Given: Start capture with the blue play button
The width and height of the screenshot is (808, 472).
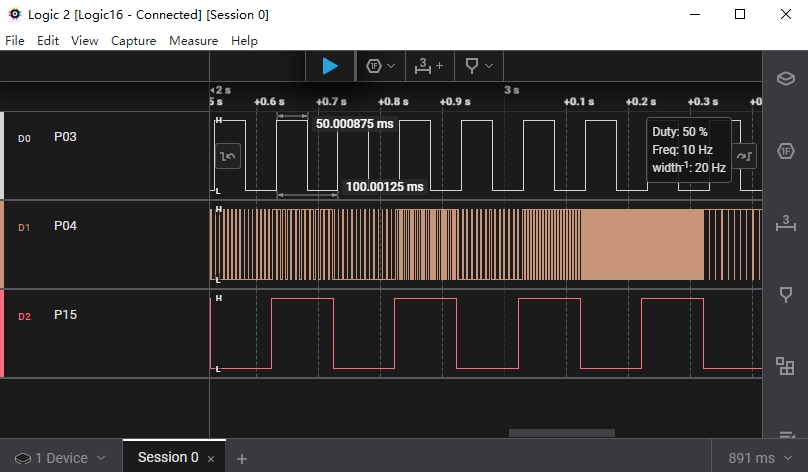Looking at the screenshot, I should point(330,66).
